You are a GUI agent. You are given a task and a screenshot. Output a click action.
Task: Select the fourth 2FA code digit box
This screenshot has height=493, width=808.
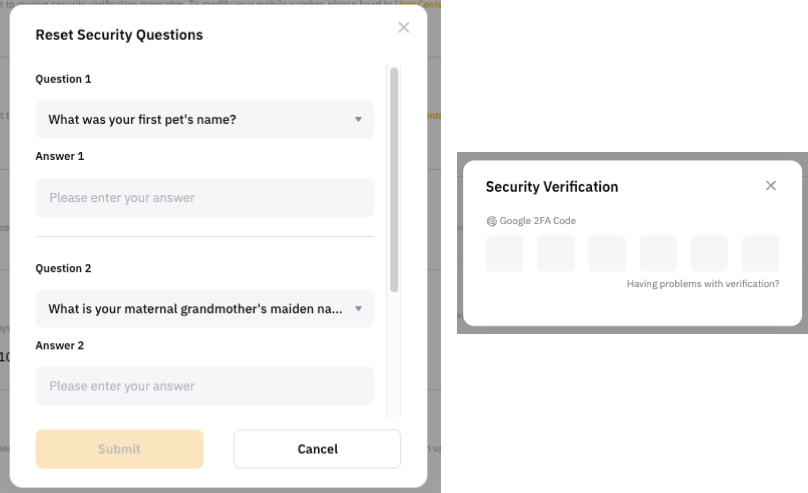[x=658, y=253]
